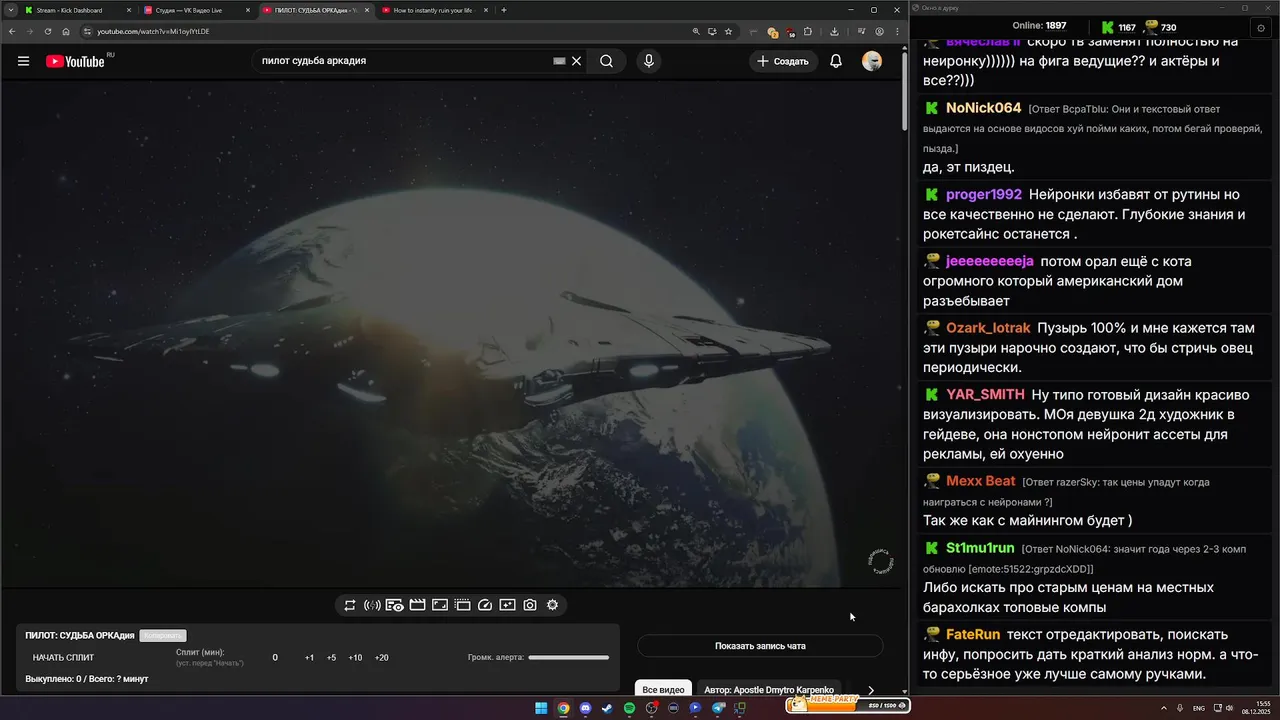Click username proger1992 in chat
Screen dimensions: 1280x720
(984, 195)
